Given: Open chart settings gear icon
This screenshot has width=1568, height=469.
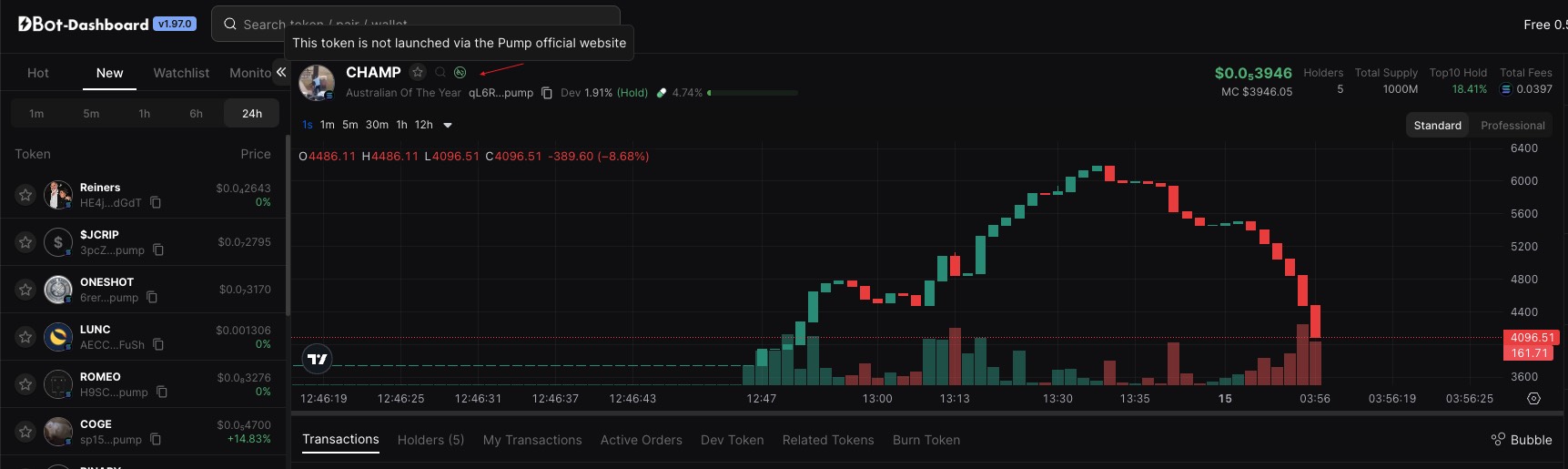Looking at the screenshot, I should click(x=1533, y=399).
